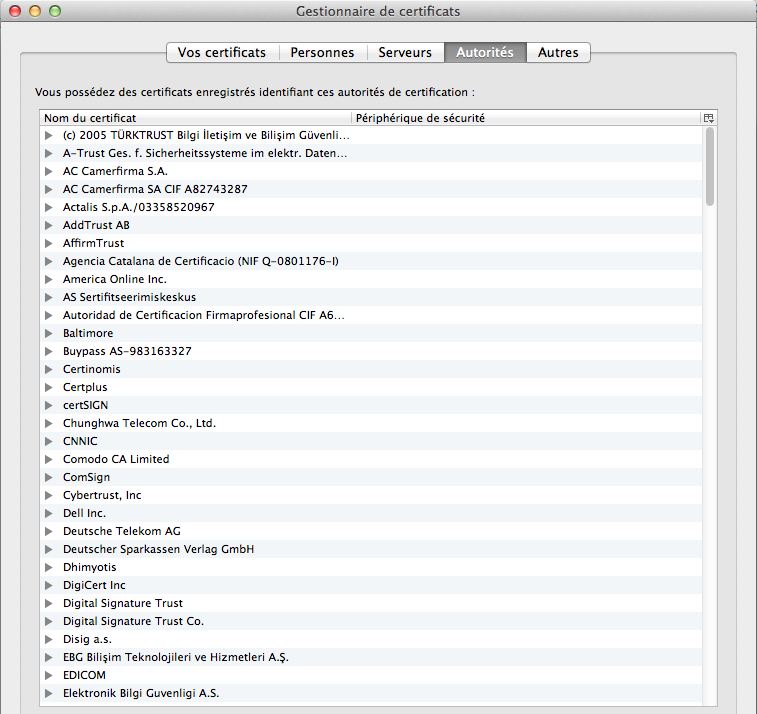Expand the A-Trust Ges. f. Sicherheitssysteme entry
This screenshot has height=714, width=757.
pos(48,153)
